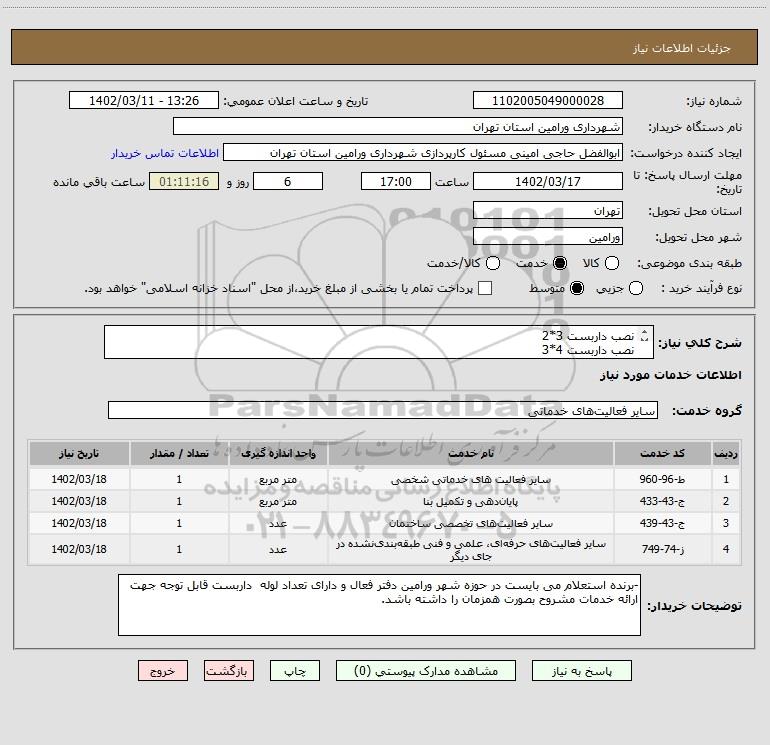This screenshot has height=745, width=770.
Task: Click the نام خدمت column header
Action: 470,453
